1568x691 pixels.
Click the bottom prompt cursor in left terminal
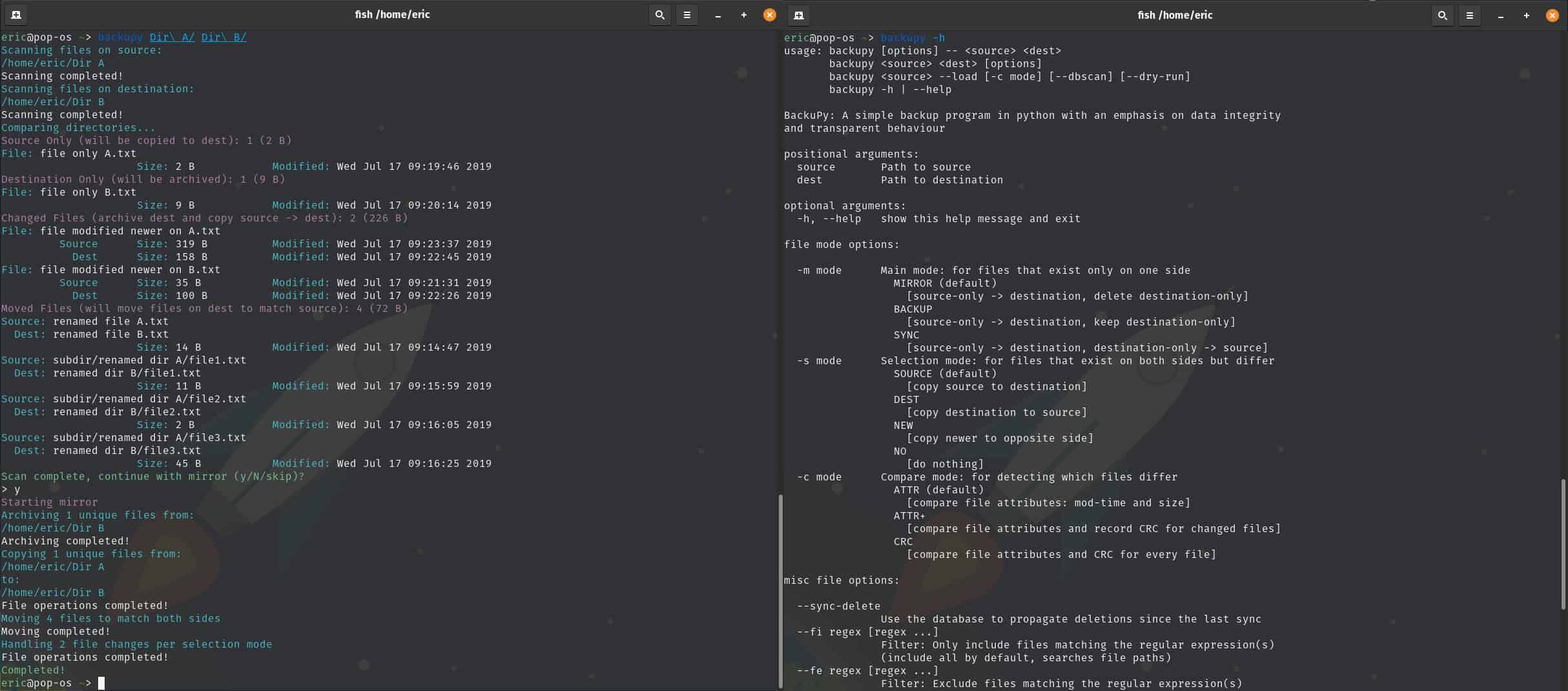(101, 683)
